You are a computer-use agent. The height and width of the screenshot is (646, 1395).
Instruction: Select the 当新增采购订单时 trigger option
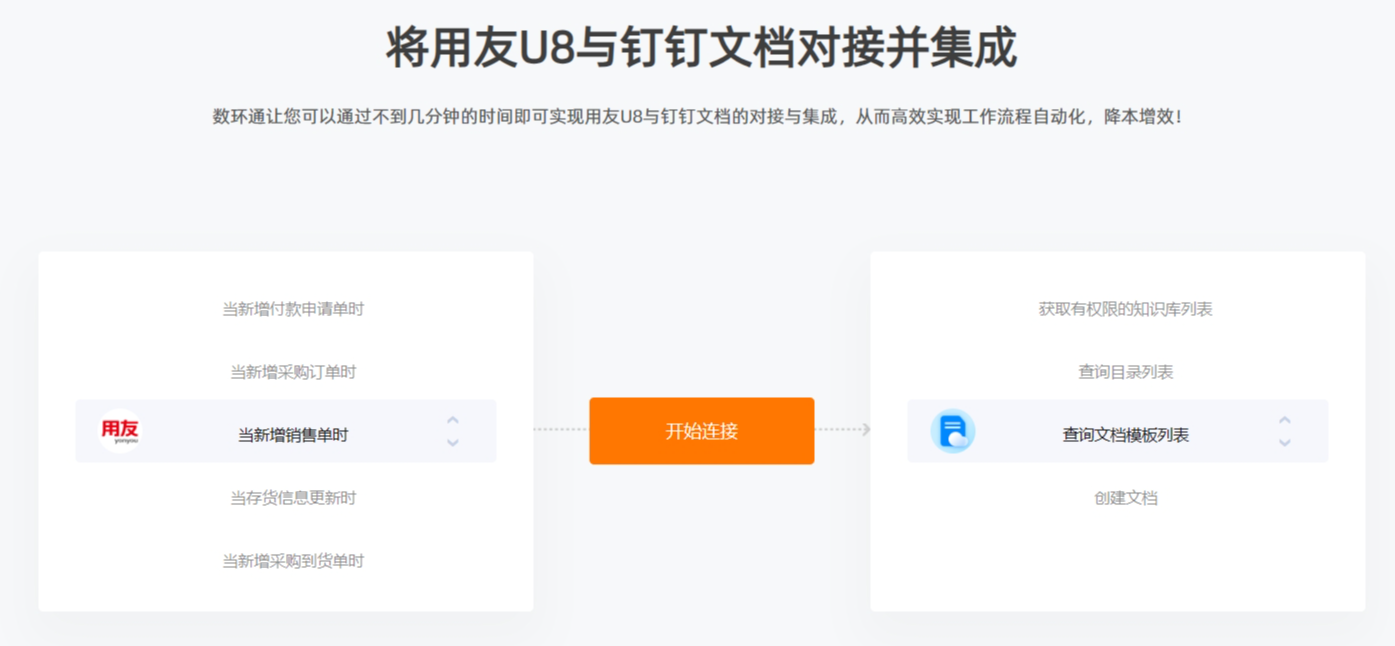pos(293,372)
